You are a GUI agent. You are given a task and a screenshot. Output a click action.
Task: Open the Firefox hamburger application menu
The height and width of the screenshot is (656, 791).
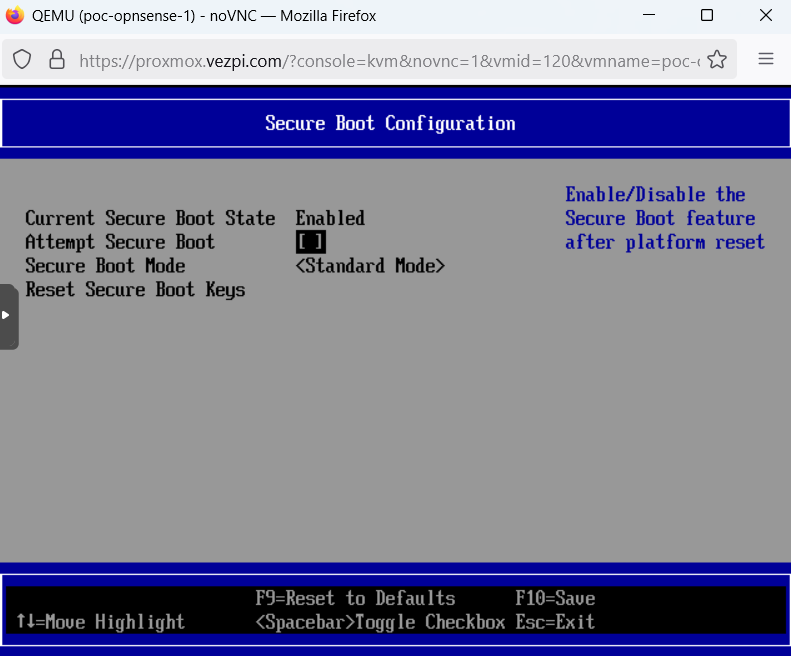point(766,59)
